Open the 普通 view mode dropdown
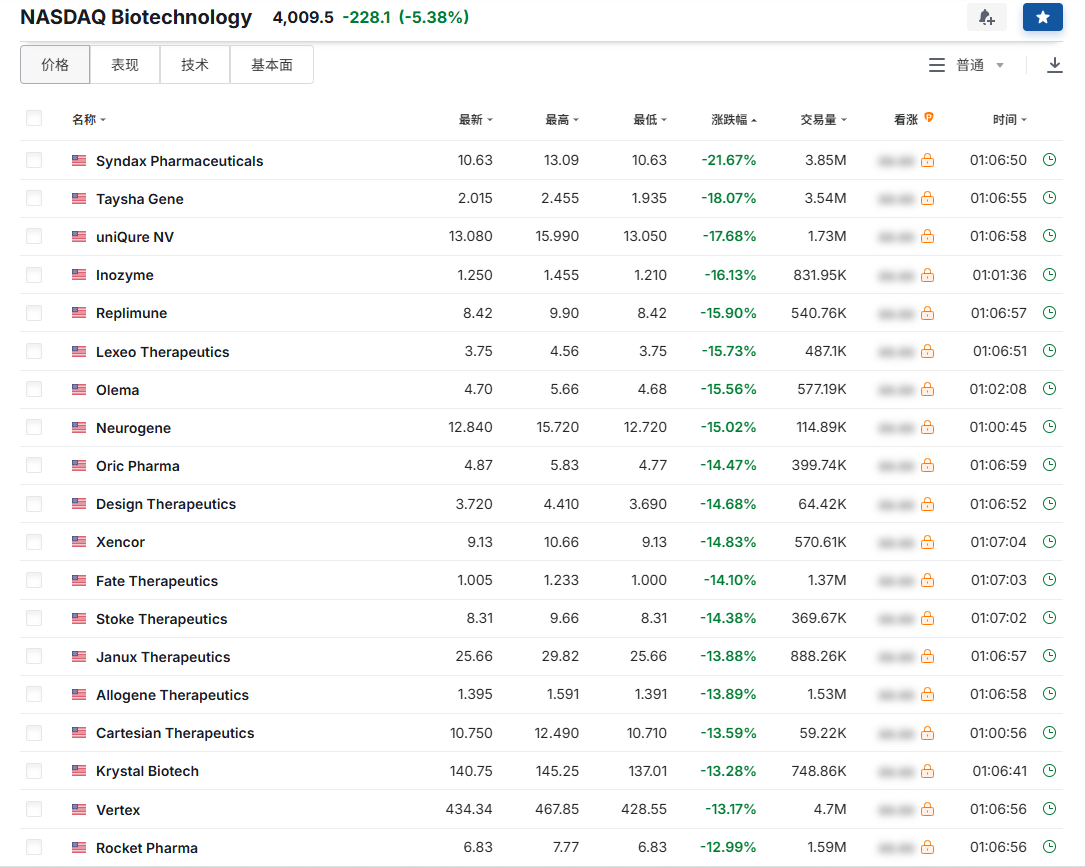Screen dimensions: 1085x867 (x=979, y=65)
